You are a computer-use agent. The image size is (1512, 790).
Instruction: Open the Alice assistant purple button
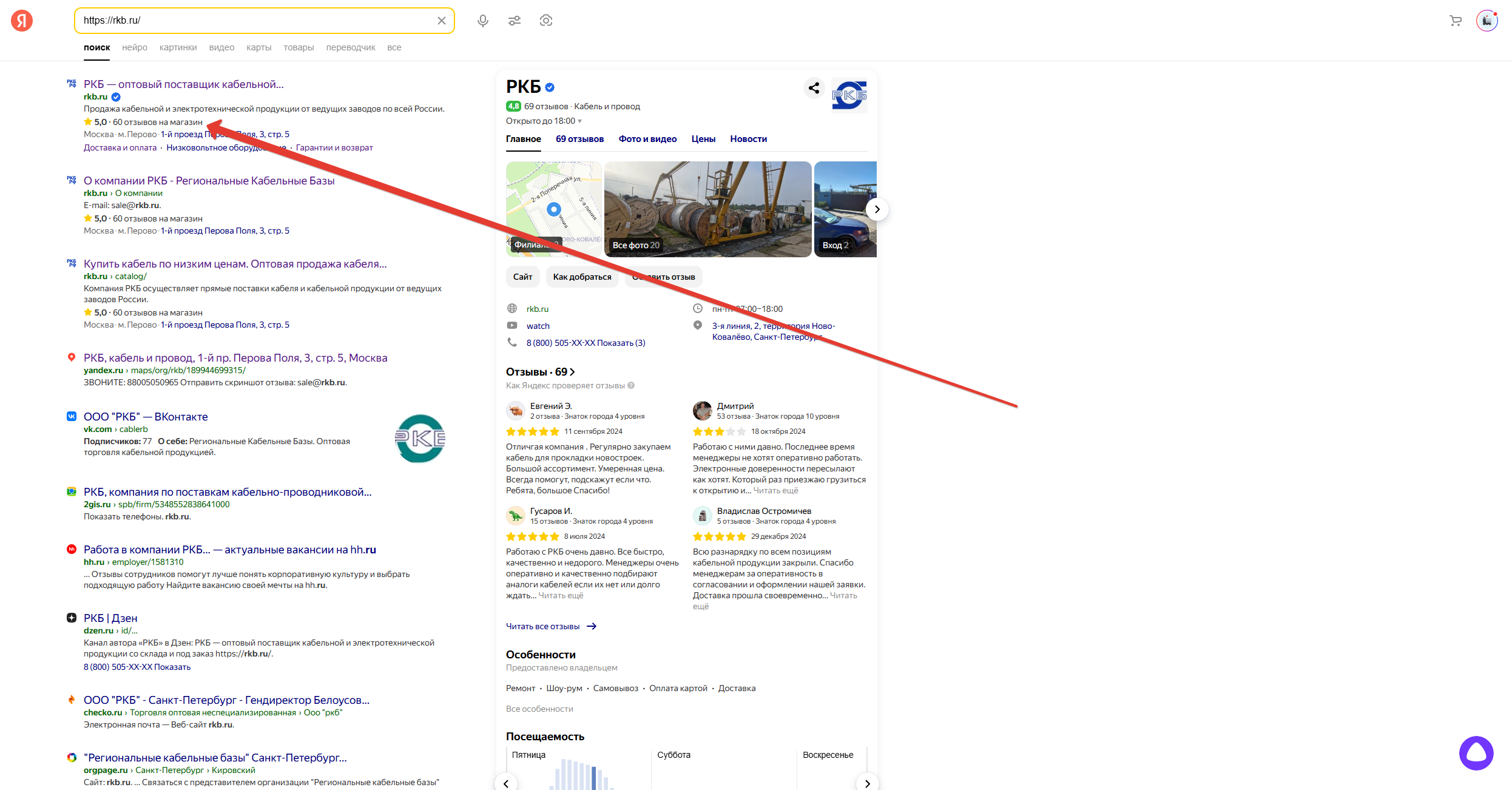pos(1476,753)
